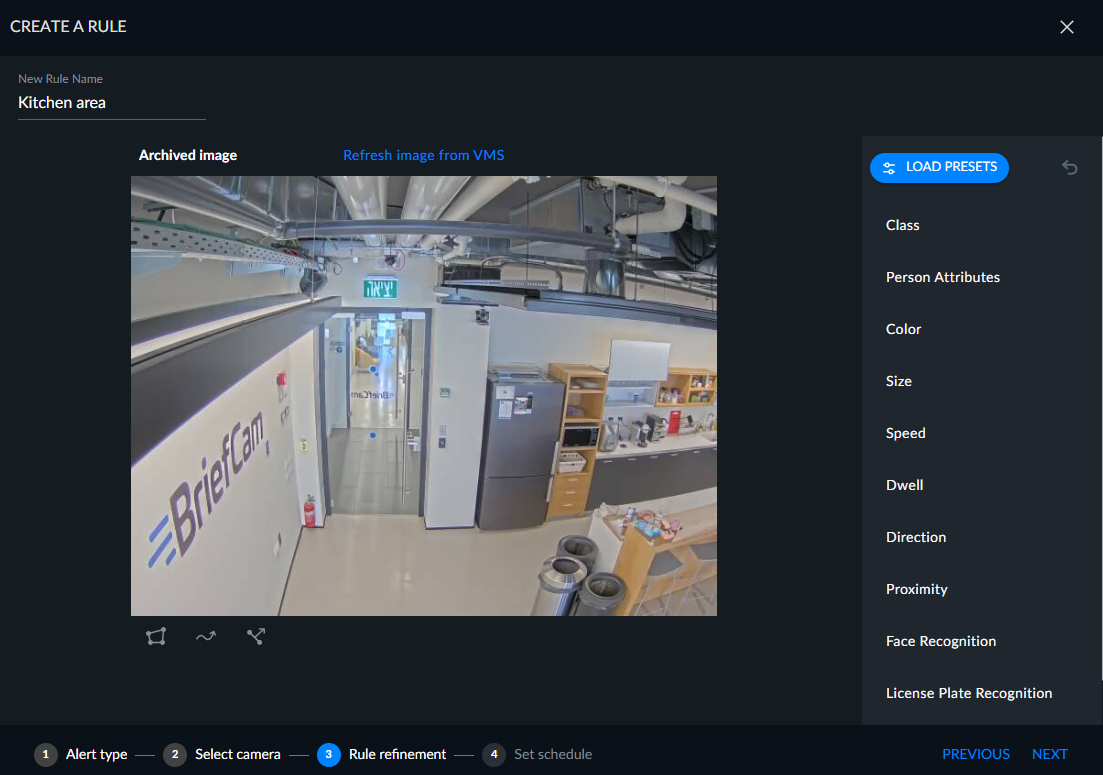1103x775 pixels.
Task: Select the multi-point line crossing tool
Action: tap(256, 636)
